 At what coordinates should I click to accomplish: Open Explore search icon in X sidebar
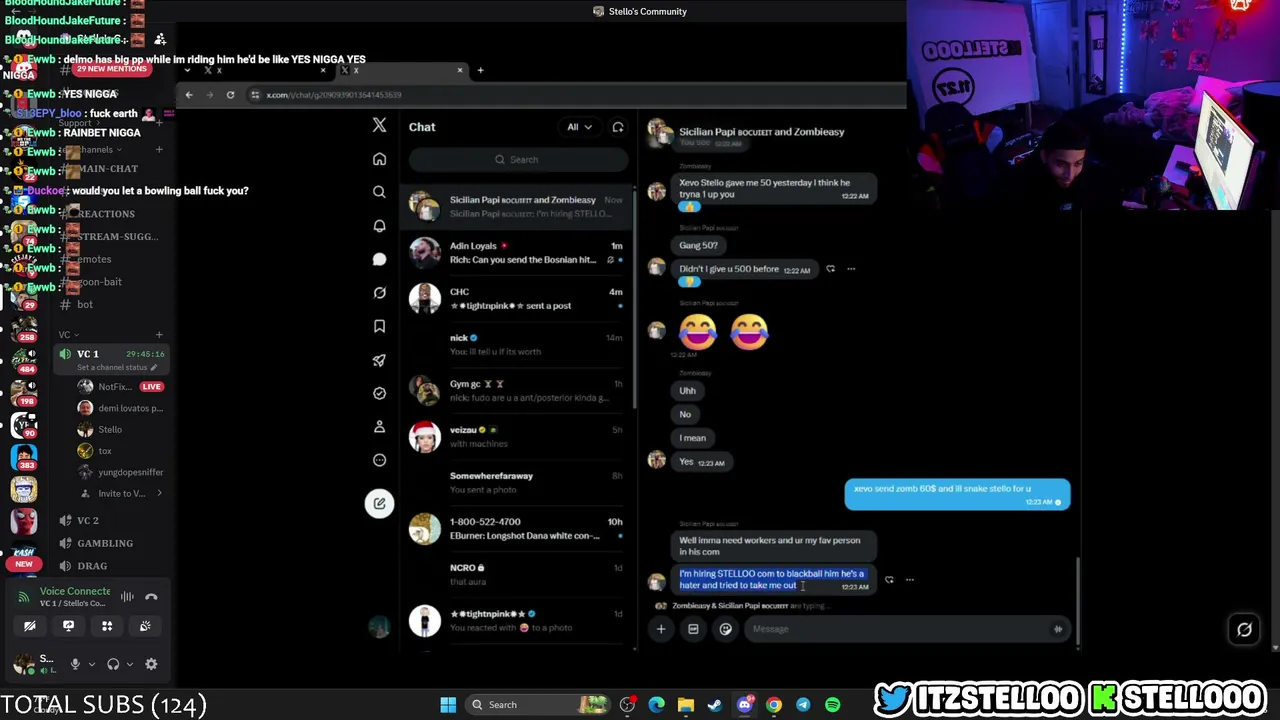(379, 192)
